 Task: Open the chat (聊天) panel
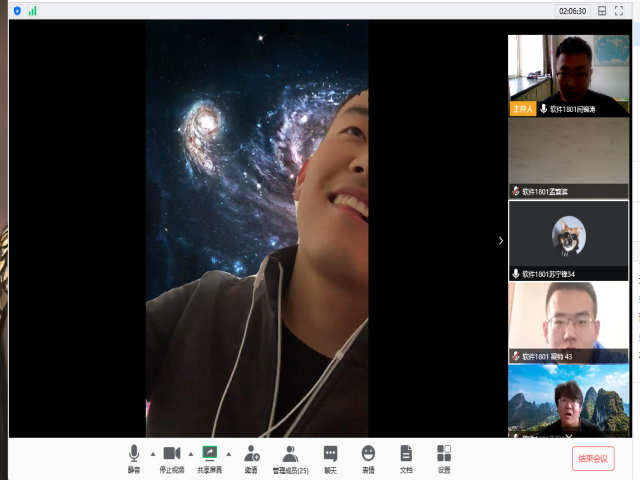tap(330, 457)
